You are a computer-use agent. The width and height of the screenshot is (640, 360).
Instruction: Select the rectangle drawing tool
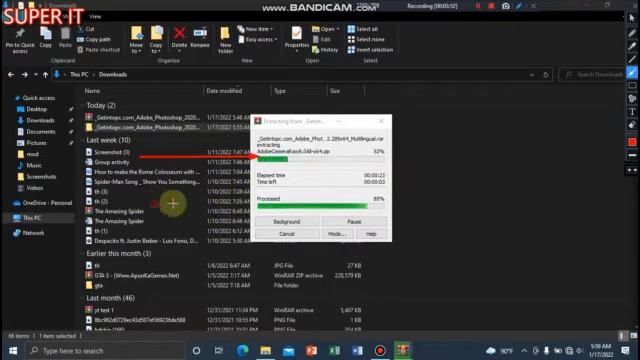click(632, 86)
